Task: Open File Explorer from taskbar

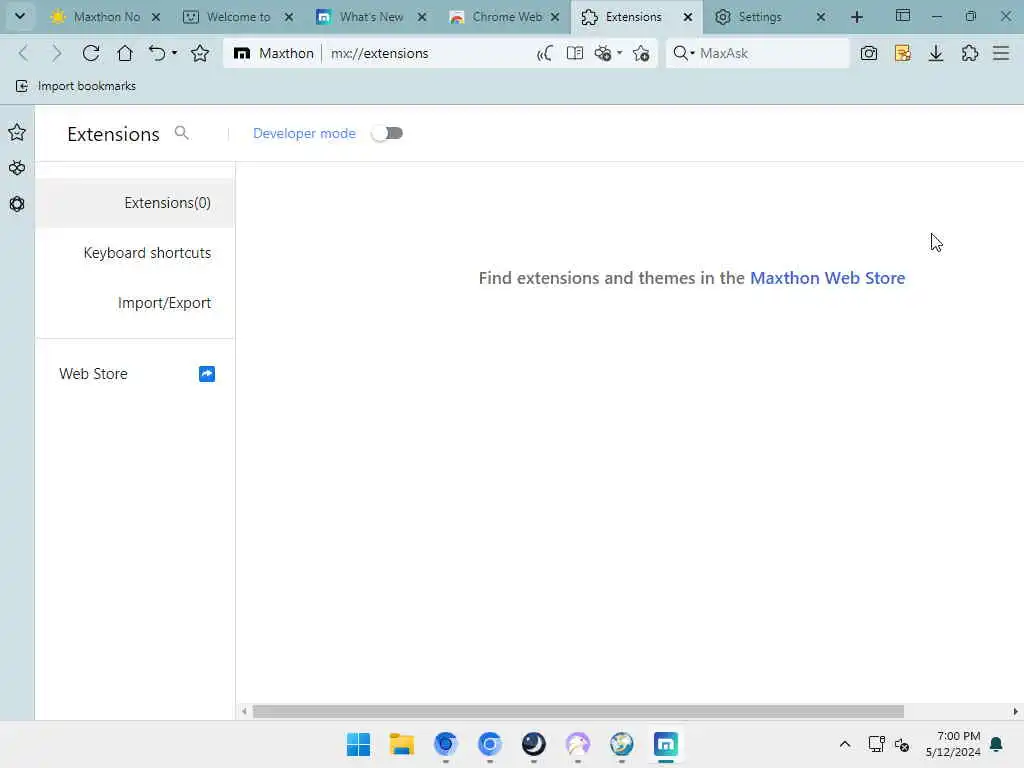Action: [x=402, y=744]
